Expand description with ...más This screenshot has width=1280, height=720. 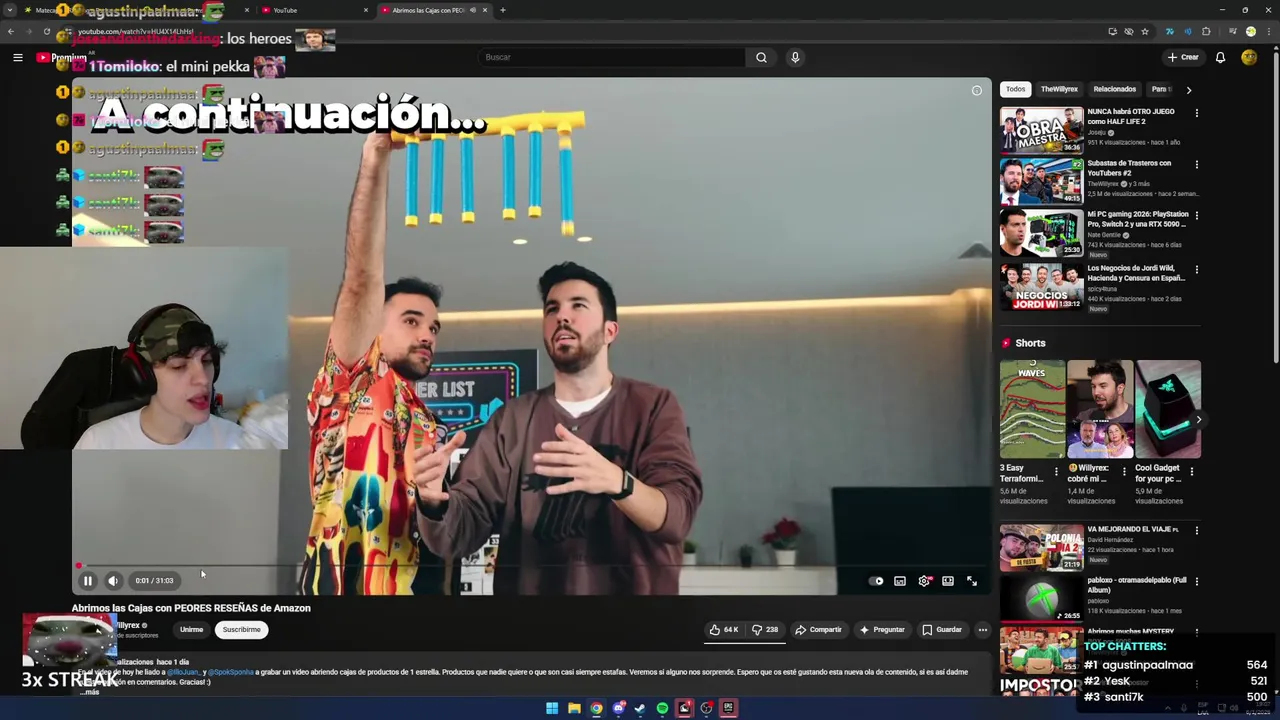pos(90,692)
